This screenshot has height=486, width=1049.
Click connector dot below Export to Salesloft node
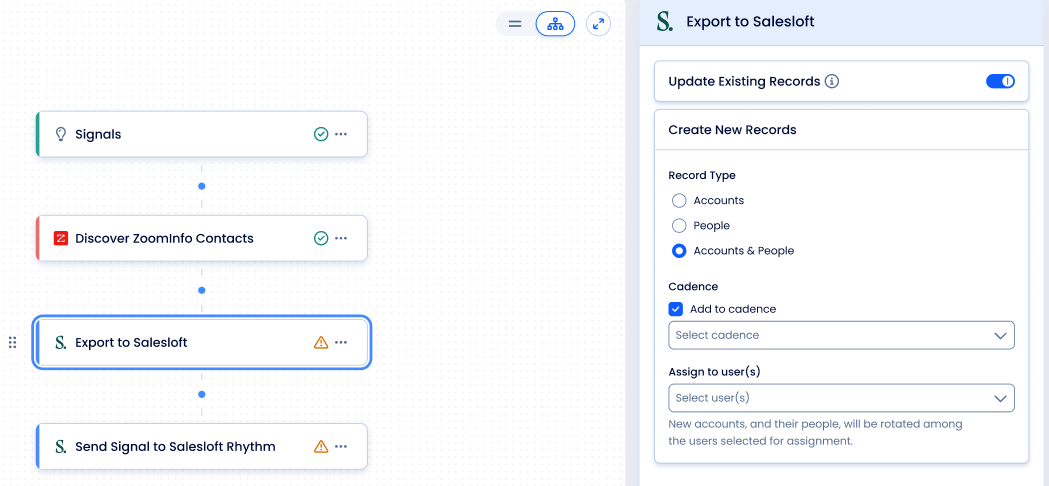pyautogui.click(x=201, y=394)
